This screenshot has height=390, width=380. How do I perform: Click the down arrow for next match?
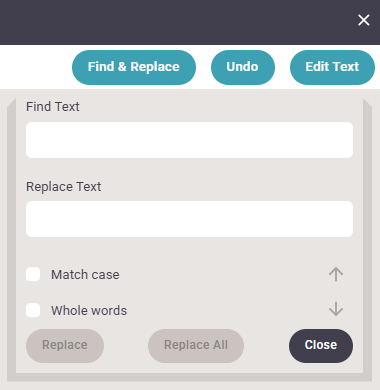tap(336, 309)
